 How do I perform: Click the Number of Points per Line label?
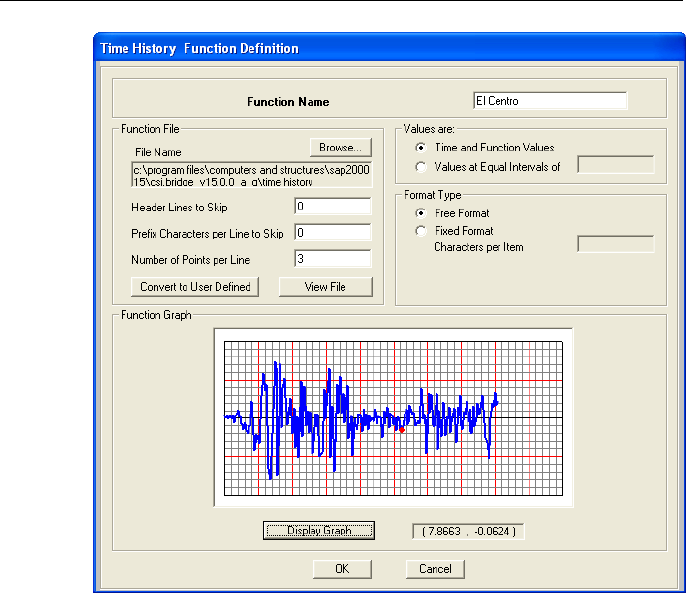[191, 260]
